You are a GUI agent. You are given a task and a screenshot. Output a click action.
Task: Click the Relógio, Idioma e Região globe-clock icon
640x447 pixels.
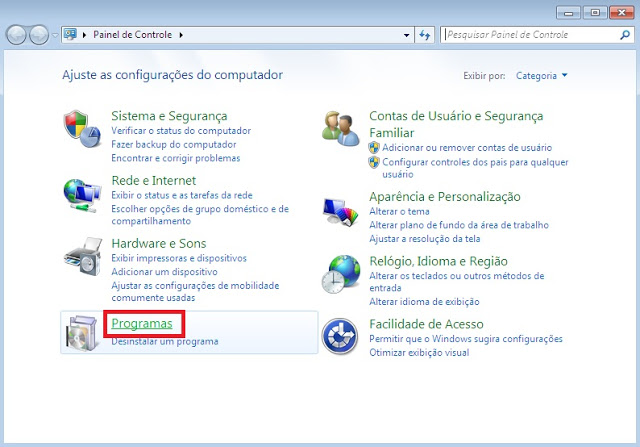point(340,274)
